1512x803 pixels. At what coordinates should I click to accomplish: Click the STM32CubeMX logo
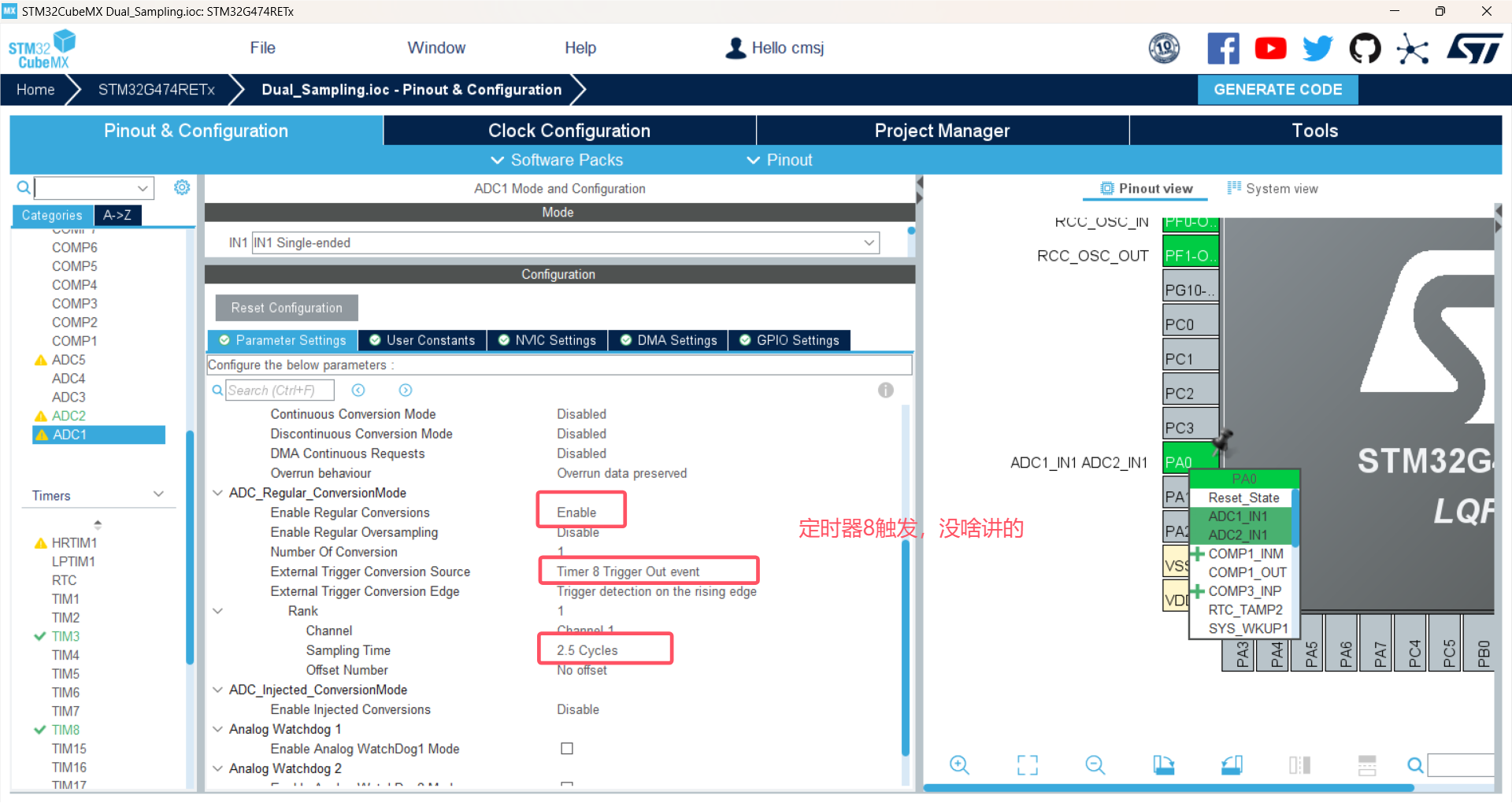[x=42, y=50]
